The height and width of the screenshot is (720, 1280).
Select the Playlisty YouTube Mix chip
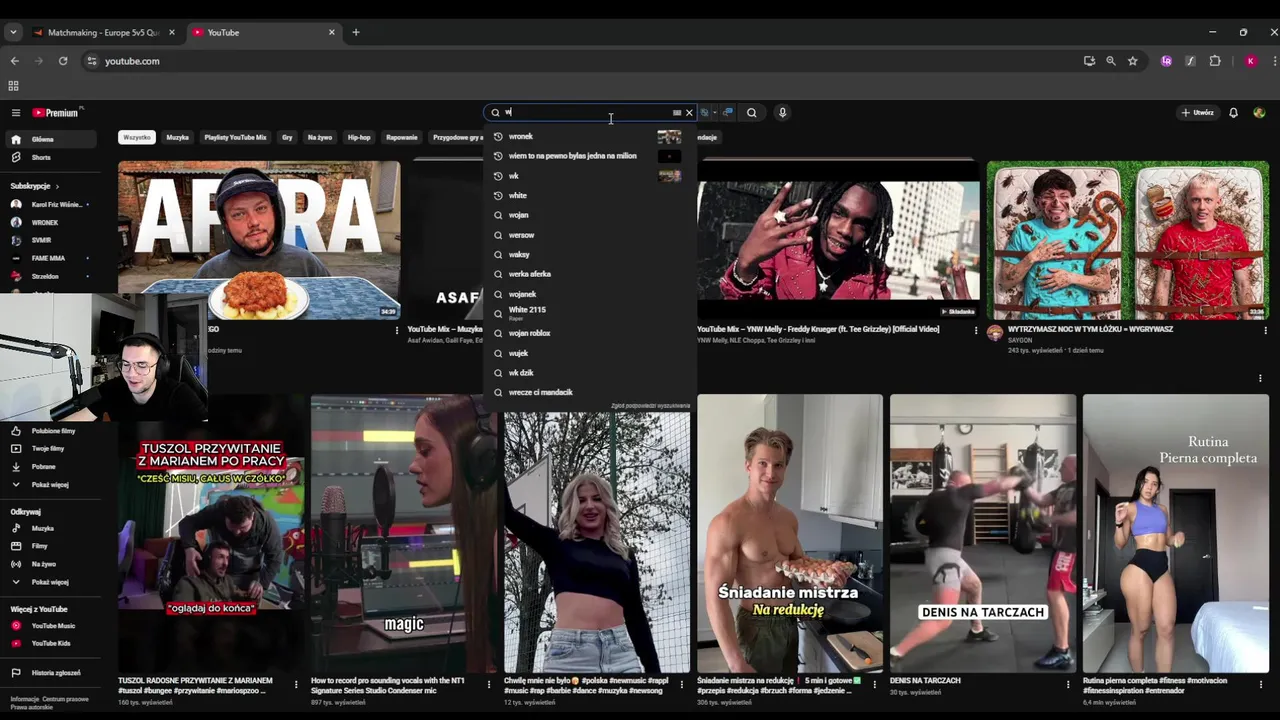point(236,137)
